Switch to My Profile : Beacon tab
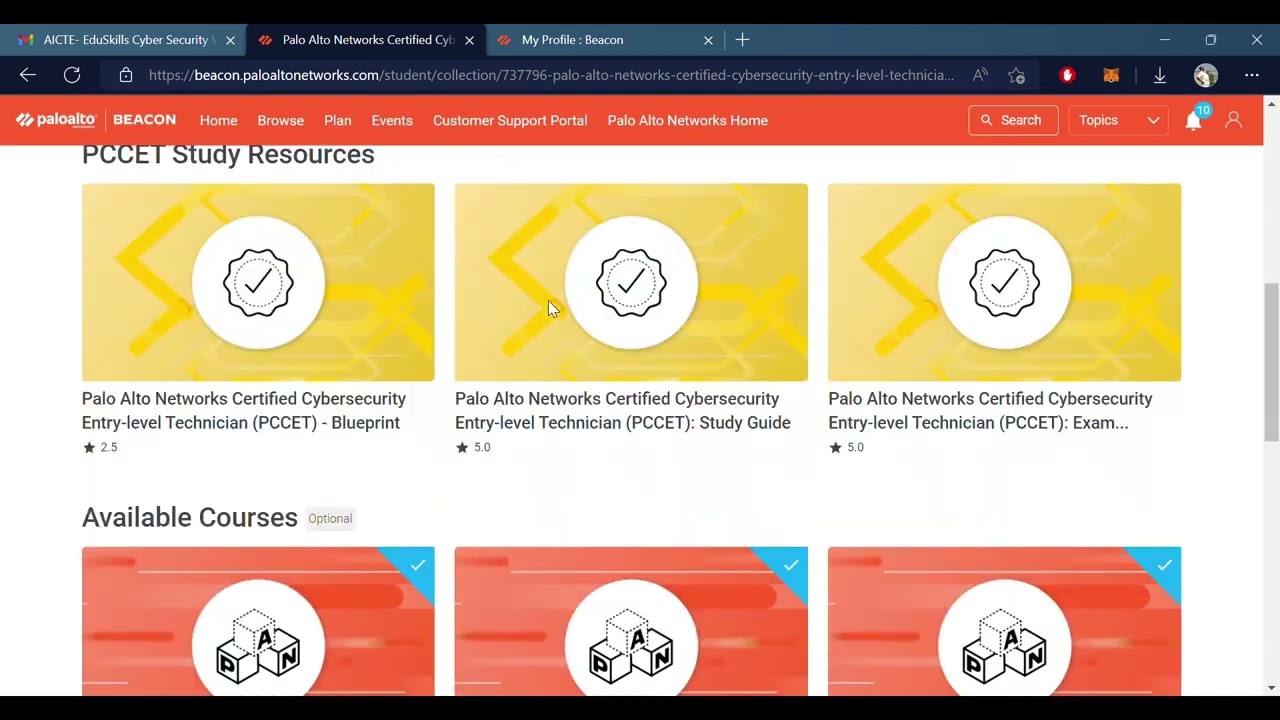The image size is (1280, 720). [x=605, y=40]
